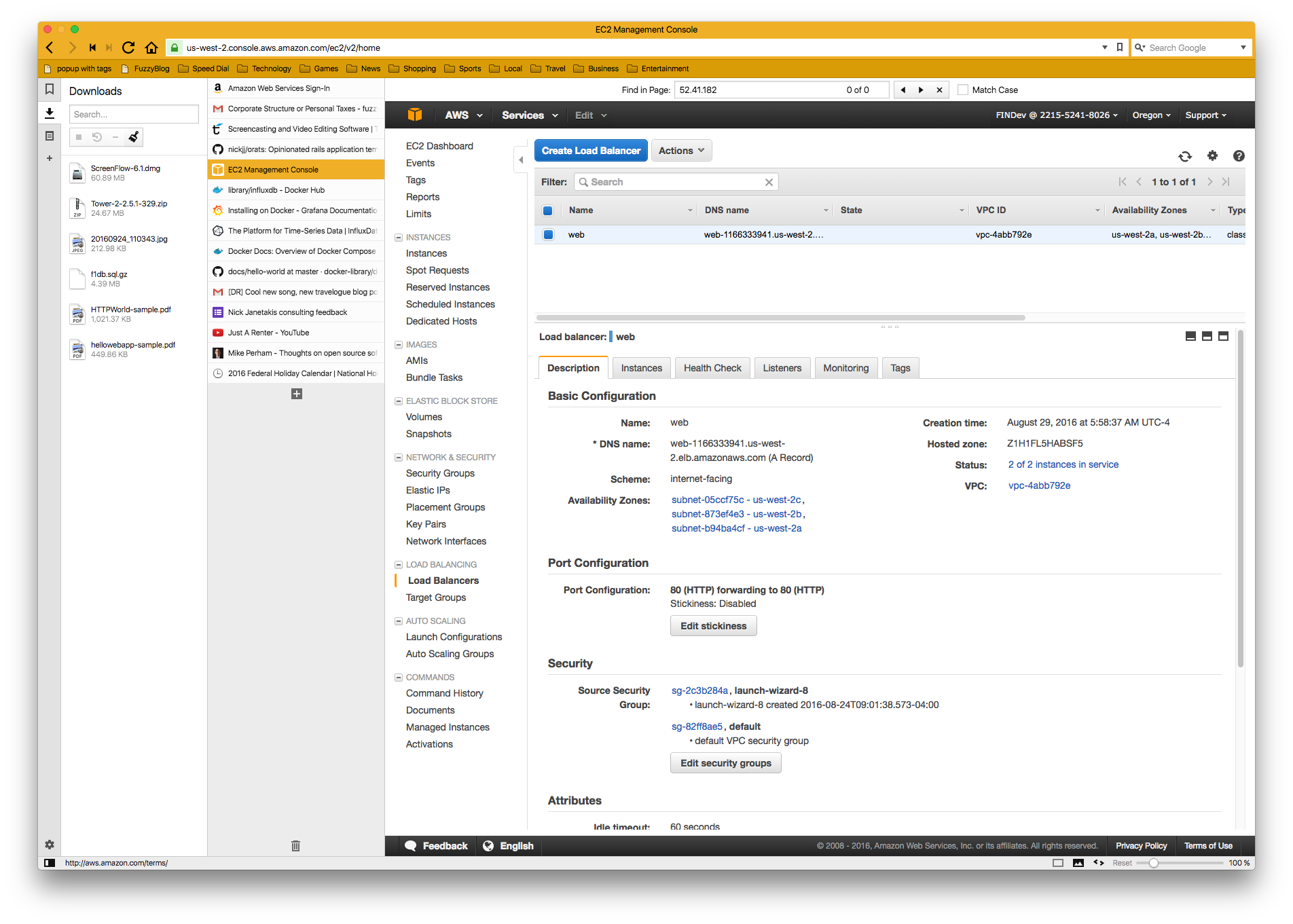Click the browser back arrow
Screen dimensions: 1293x924
(50, 48)
